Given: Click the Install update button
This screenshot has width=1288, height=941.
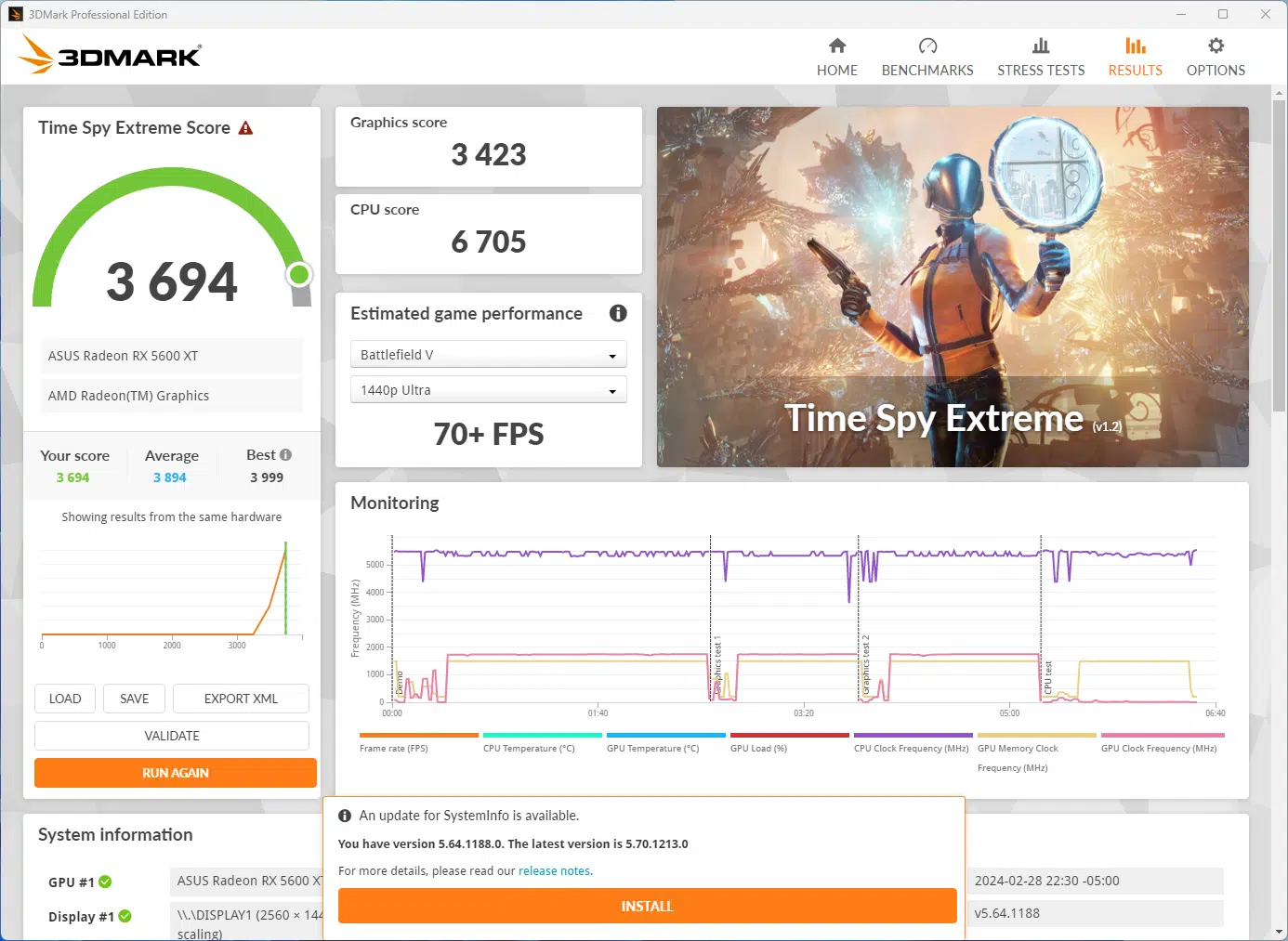Looking at the screenshot, I should [647, 906].
